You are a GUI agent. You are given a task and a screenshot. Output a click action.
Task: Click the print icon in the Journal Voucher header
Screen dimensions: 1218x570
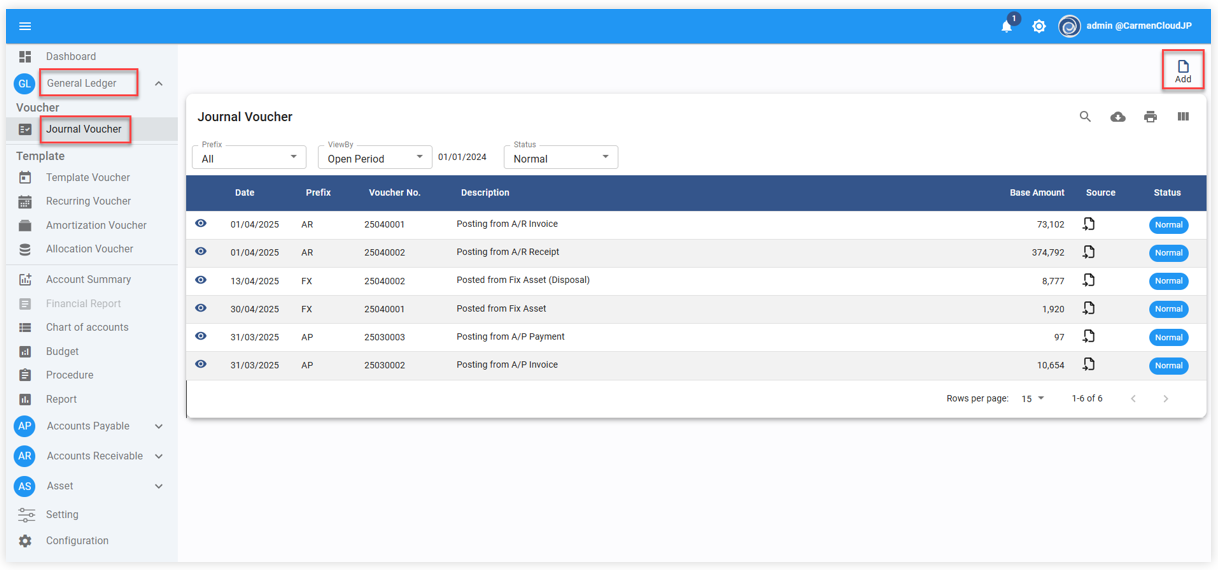[x=1150, y=117]
